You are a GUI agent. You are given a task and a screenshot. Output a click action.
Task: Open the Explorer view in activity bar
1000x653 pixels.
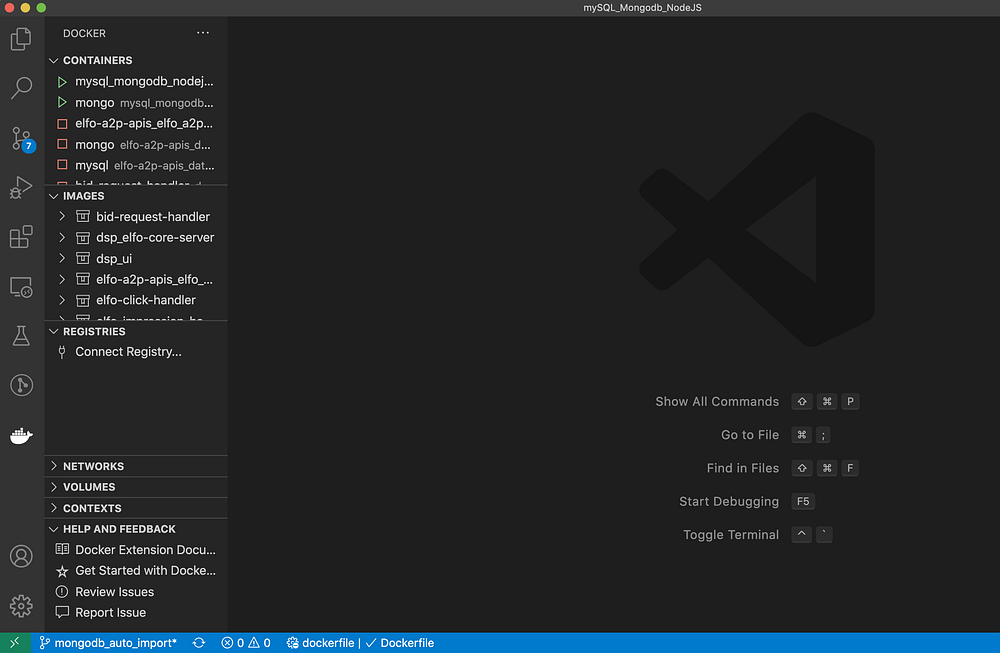tap(21, 39)
